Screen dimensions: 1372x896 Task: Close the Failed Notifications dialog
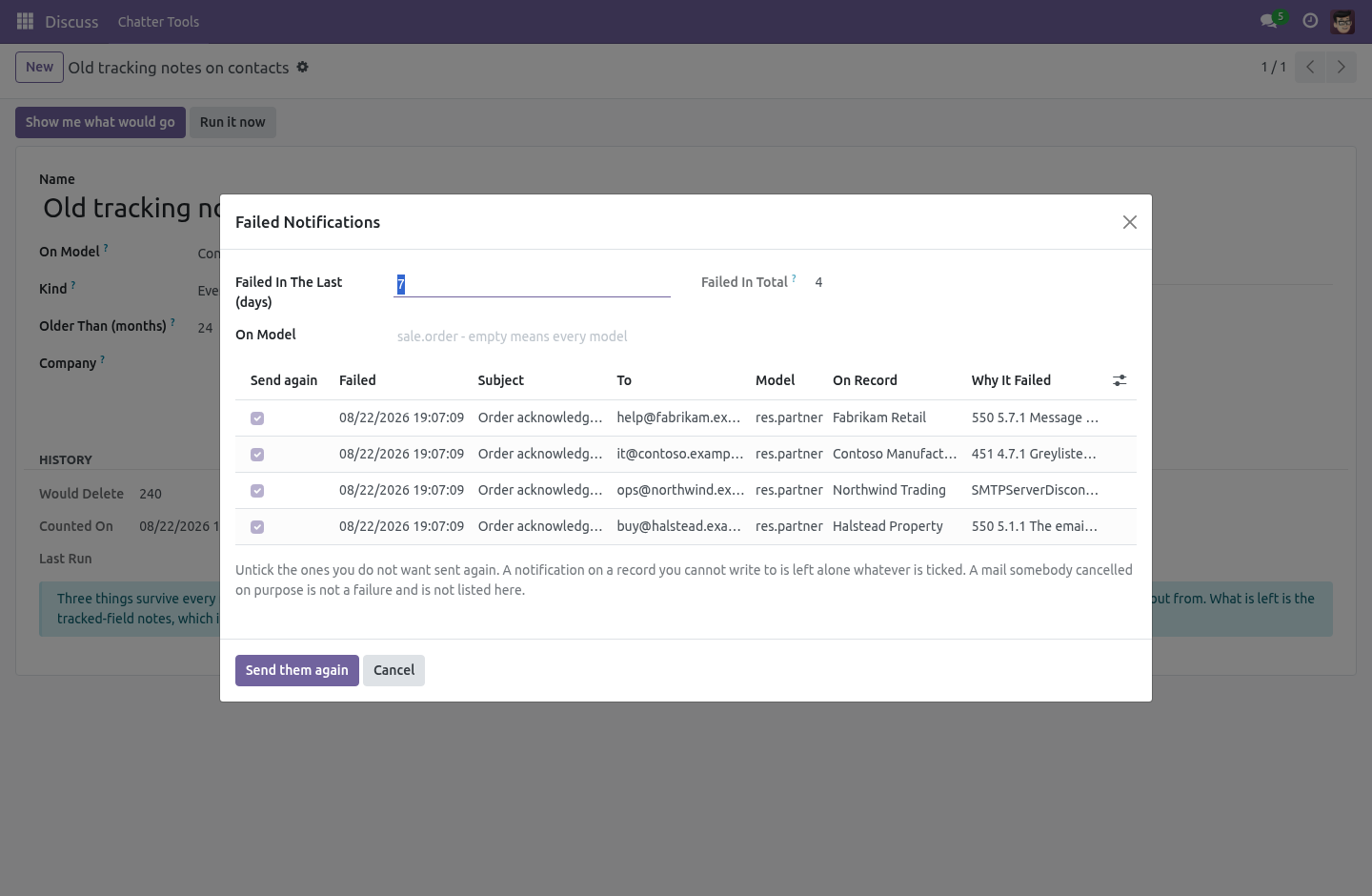(1130, 222)
